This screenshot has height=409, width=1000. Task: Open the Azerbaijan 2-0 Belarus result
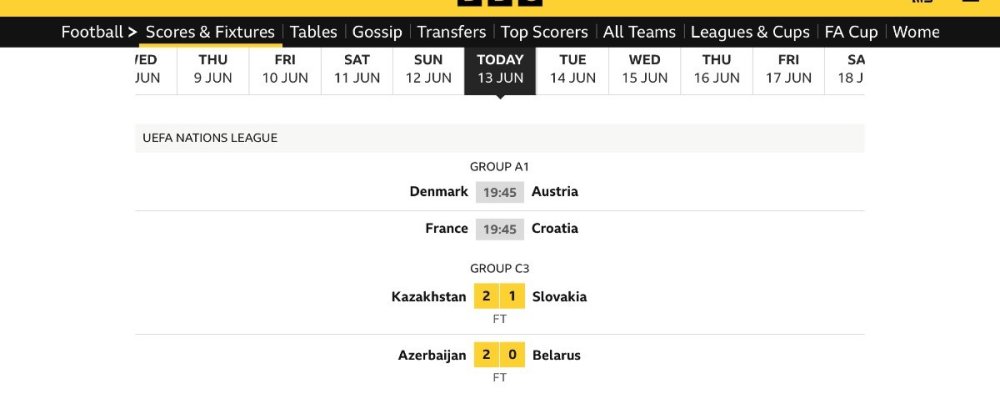pos(500,355)
